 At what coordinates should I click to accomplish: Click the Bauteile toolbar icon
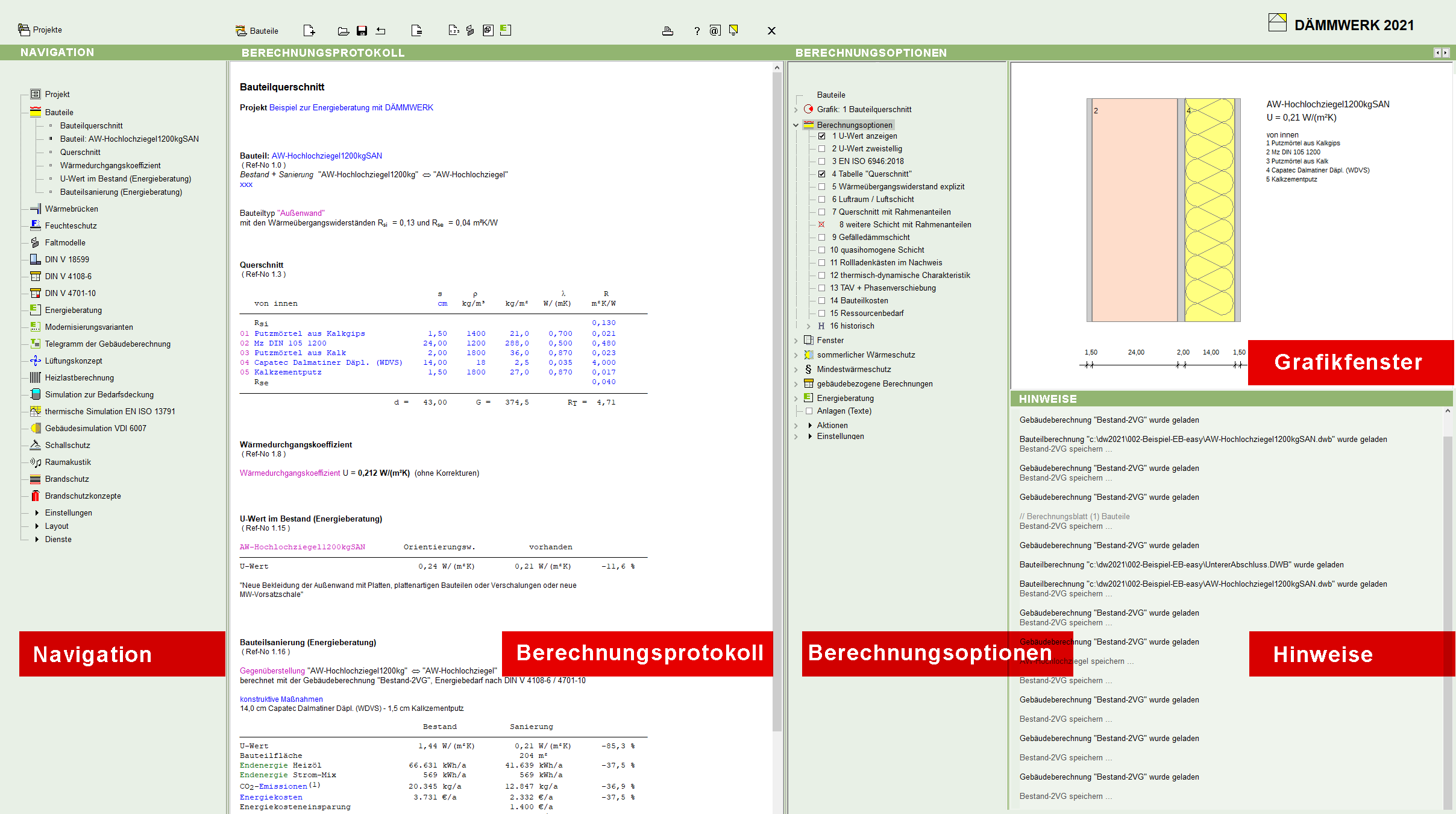pyautogui.click(x=241, y=31)
